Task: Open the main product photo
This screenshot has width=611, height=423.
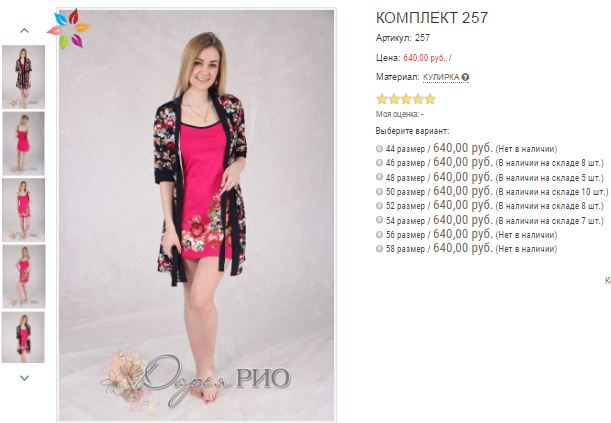Action: (196, 214)
